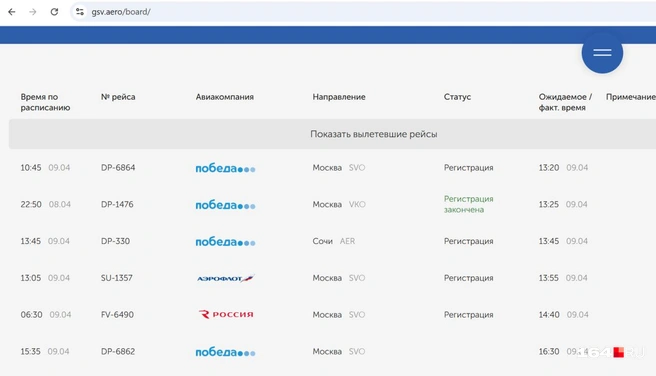Click the Pobeda logo for DP-6862

pyautogui.click(x=225, y=352)
